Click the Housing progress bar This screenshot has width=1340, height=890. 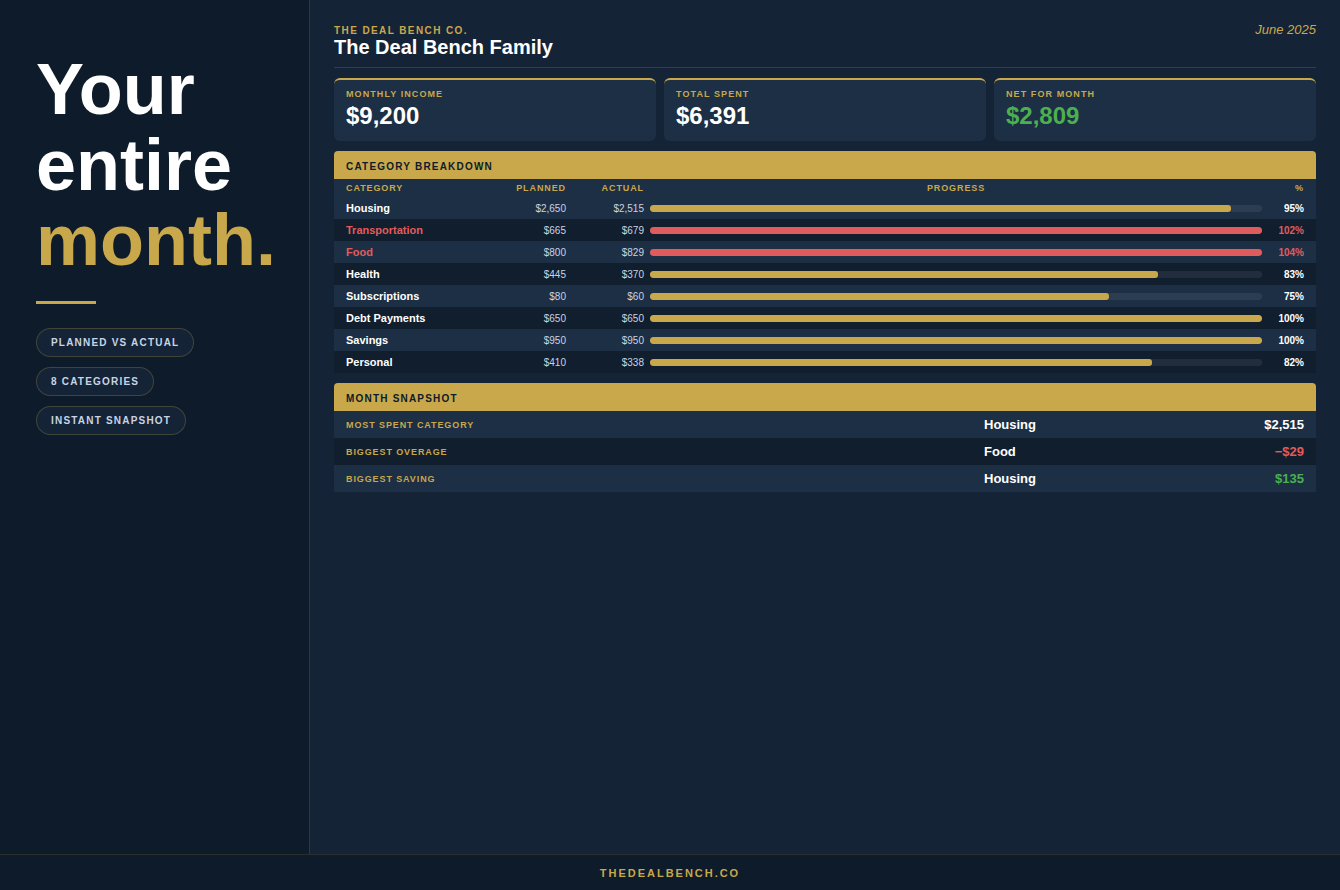[x=956, y=208]
